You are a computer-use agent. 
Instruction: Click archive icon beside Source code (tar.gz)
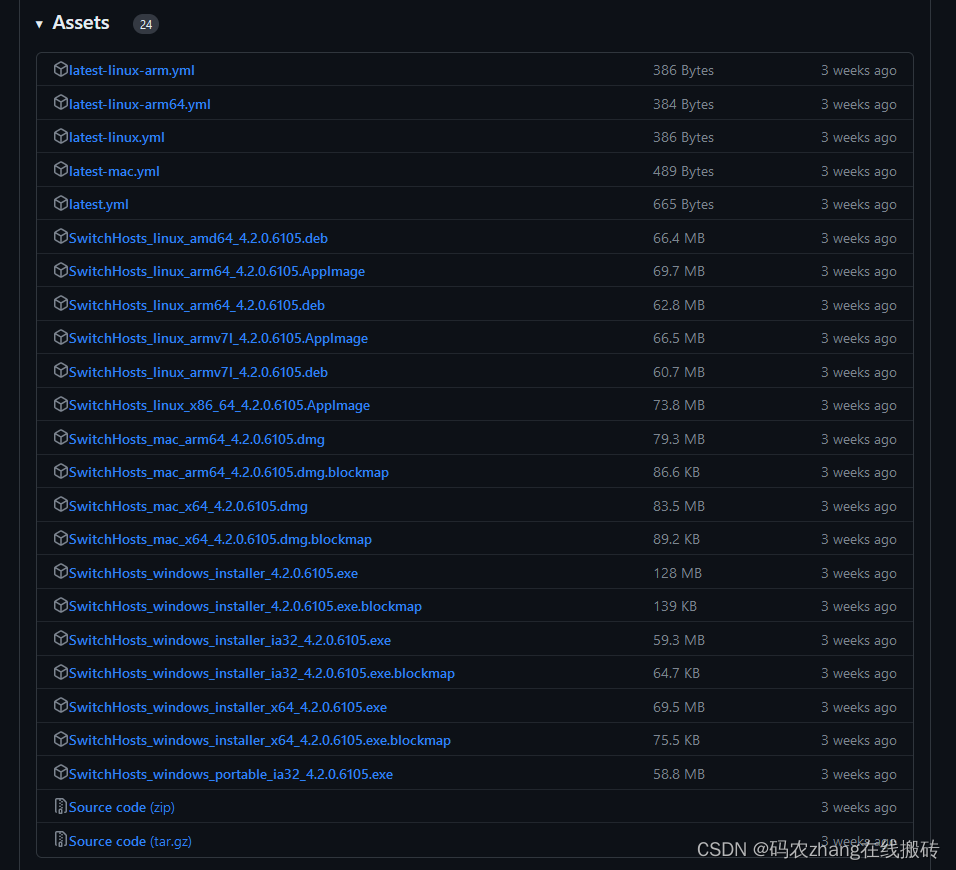(60, 841)
